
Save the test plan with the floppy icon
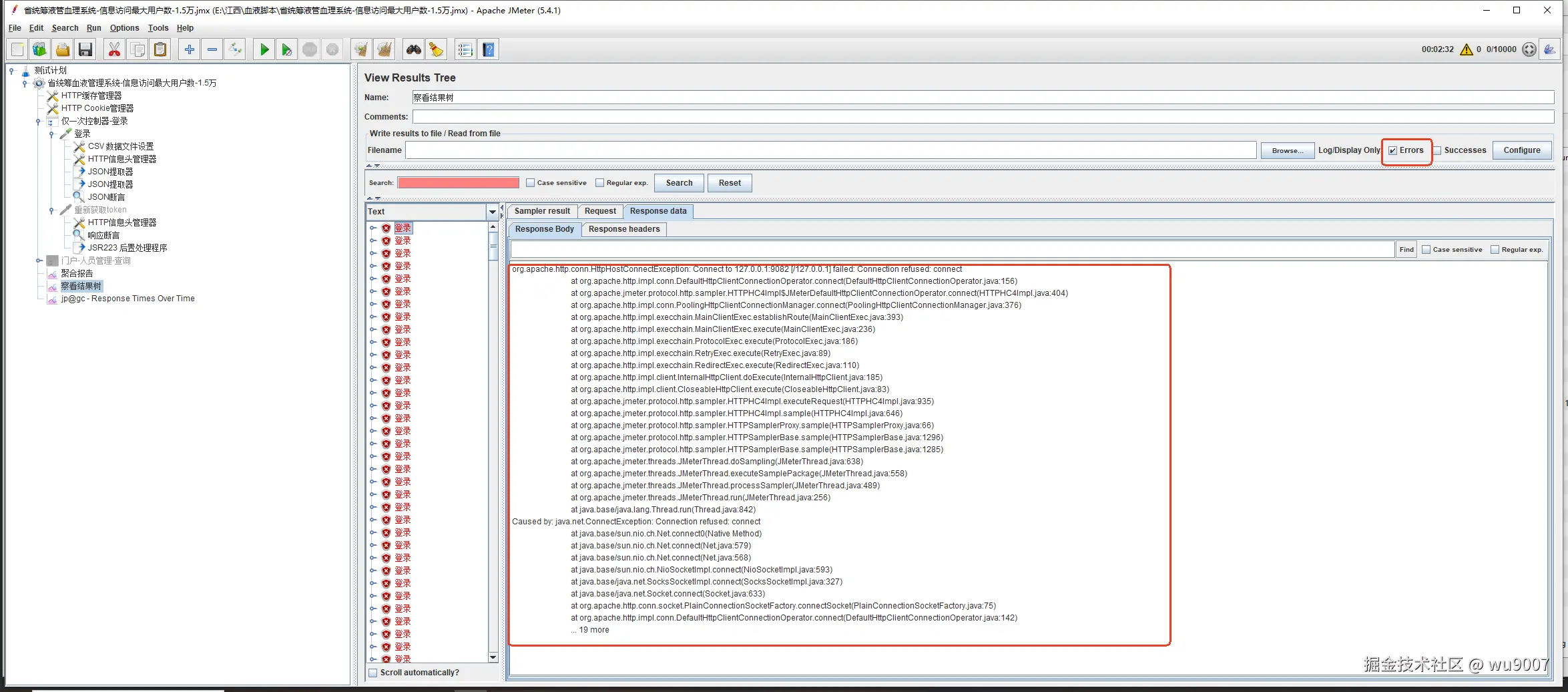pyautogui.click(x=85, y=49)
